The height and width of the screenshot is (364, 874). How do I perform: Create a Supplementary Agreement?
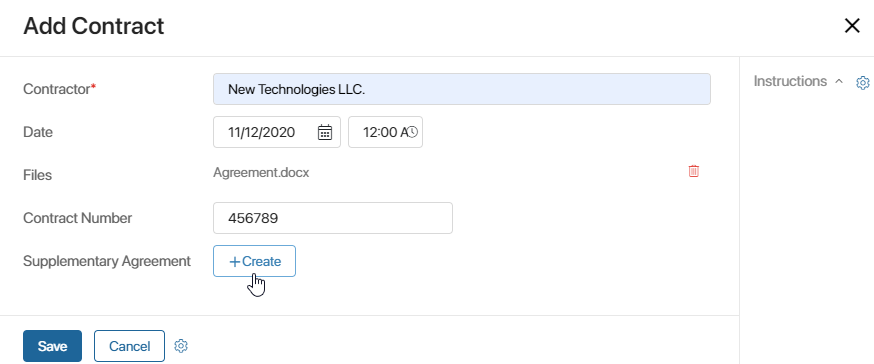tap(254, 261)
